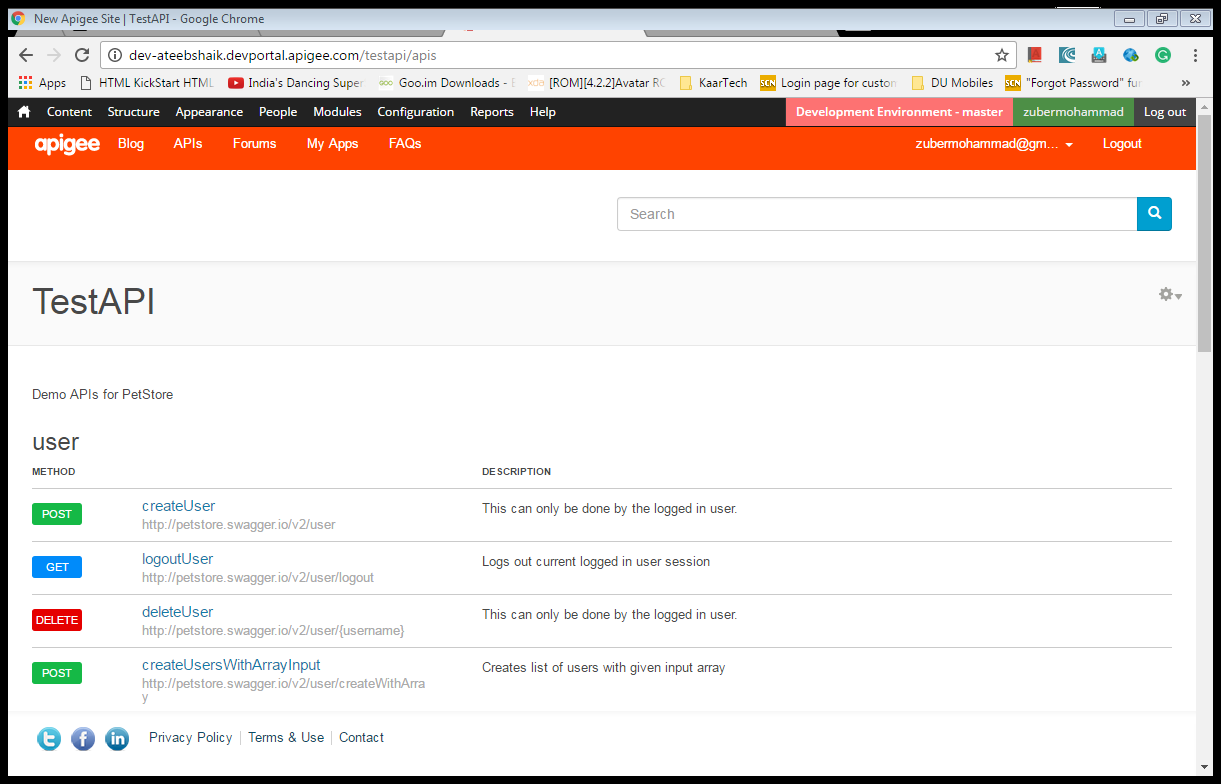Click the blue search magnifier button
Screen dimensions: 1221x784
(x=1154, y=214)
